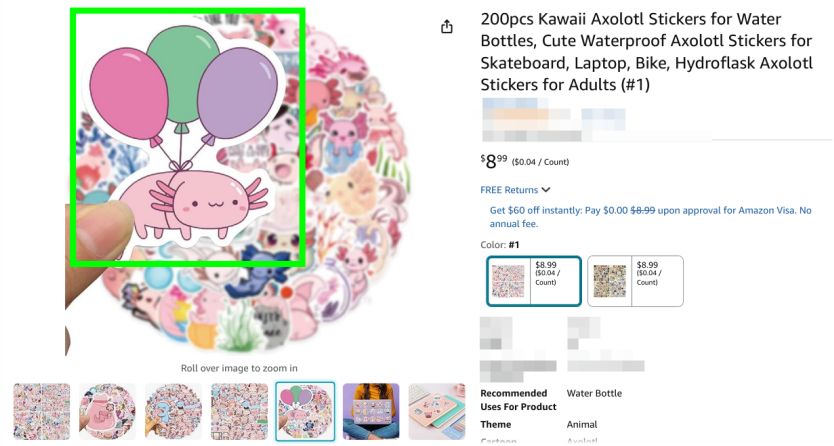This screenshot has width=834, height=446.
Task: Open first thumbnail of sticker collage
Action: coord(42,411)
